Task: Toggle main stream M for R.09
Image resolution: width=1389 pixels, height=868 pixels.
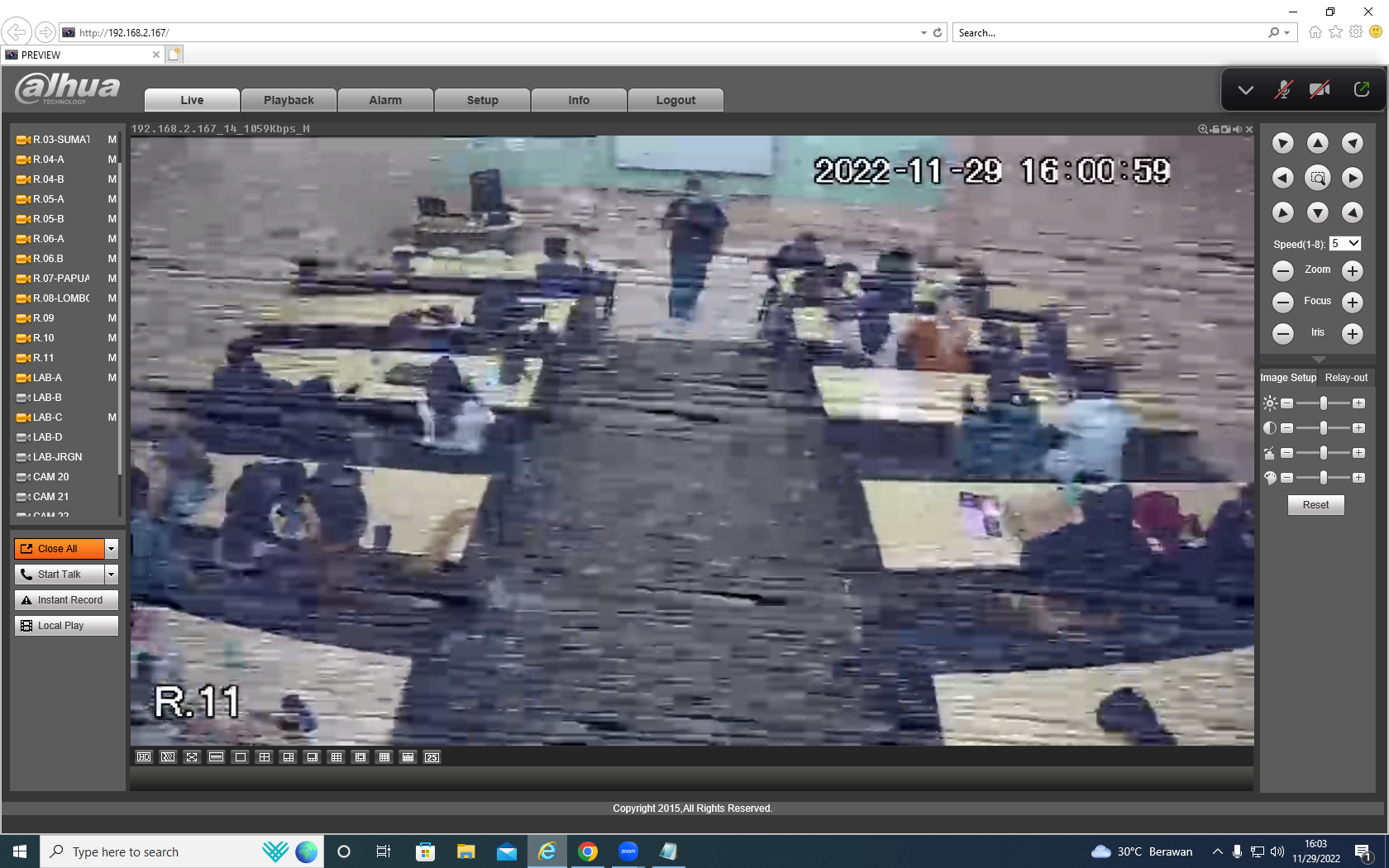Action: point(112,318)
